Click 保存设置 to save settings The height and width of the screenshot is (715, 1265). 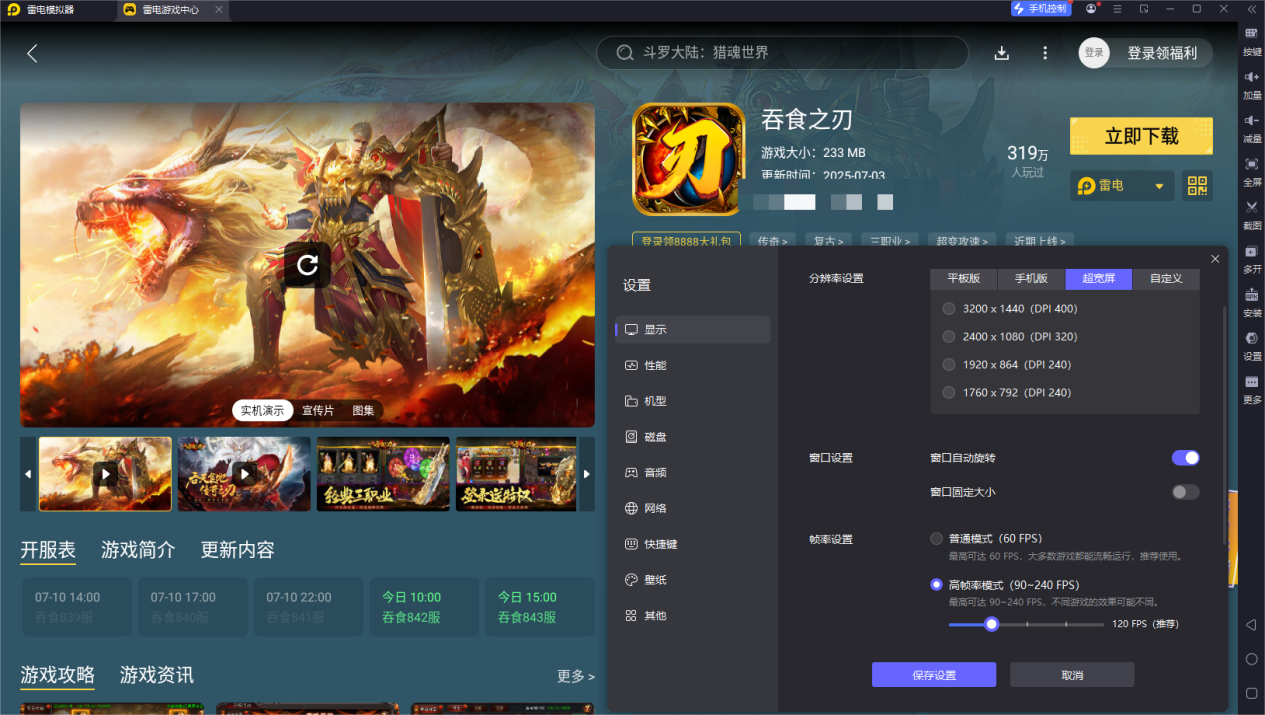(934, 675)
